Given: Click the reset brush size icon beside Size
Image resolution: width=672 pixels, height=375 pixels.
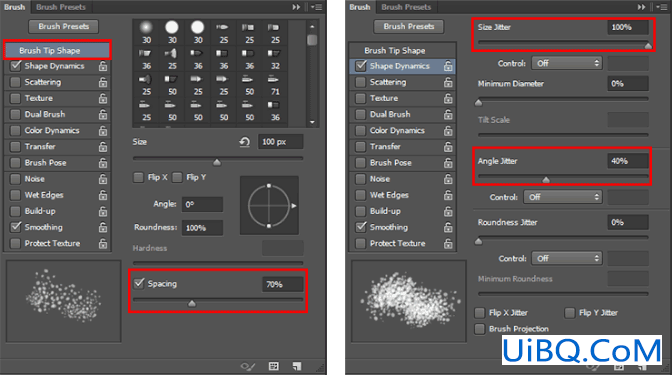Looking at the screenshot, I should tap(245, 142).
